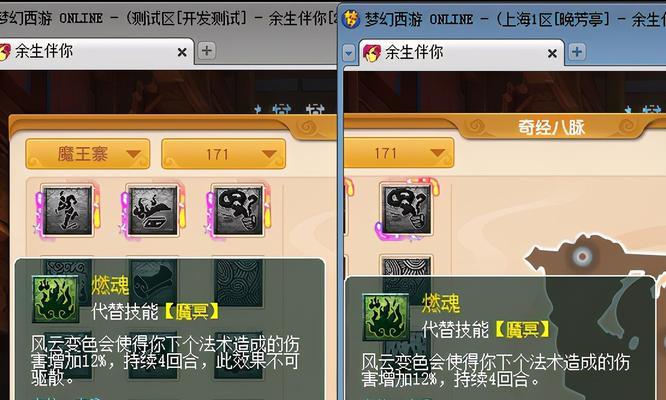666x400 pixels.
Task: Click the wave-pattern skill slot in right window
Action: [x=406, y=267]
